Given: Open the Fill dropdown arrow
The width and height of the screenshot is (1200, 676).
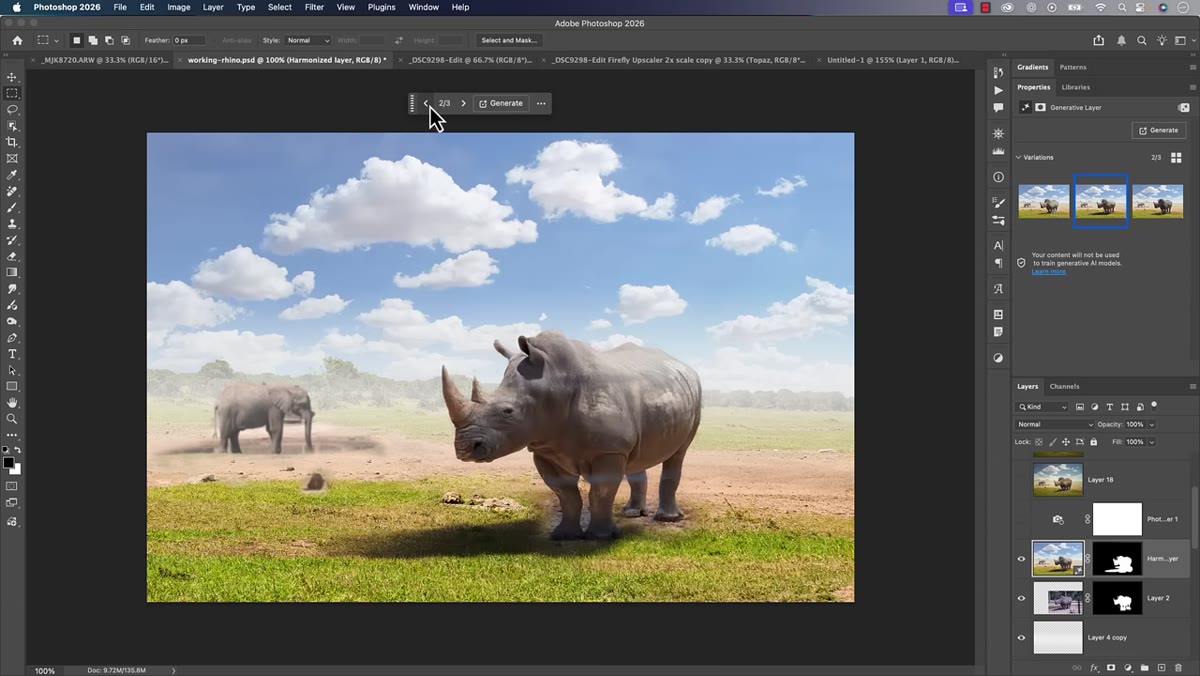Looking at the screenshot, I should [x=1151, y=441].
